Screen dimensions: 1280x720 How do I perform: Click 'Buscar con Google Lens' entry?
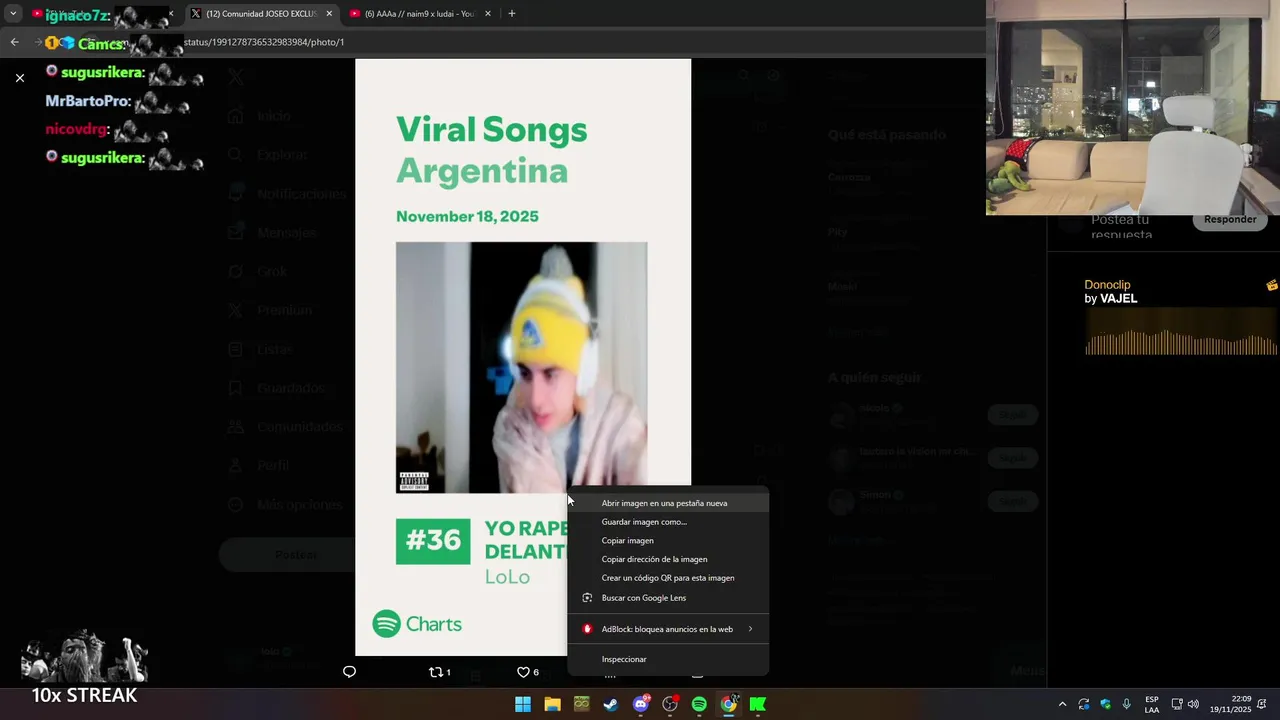(x=668, y=598)
